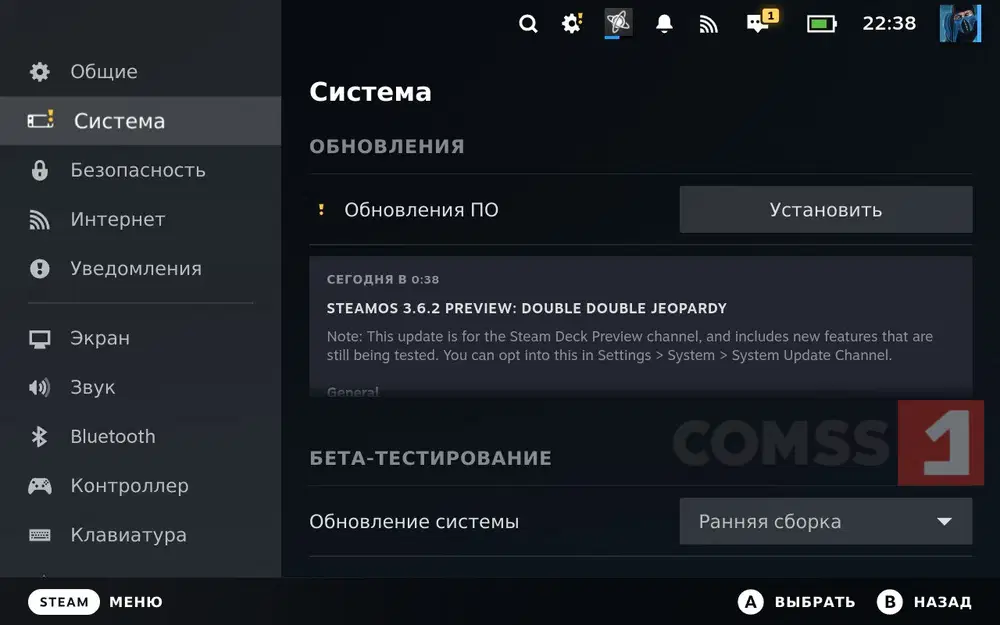Select the Общие gear icon
This screenshot has width=1000, height=625.
[x=40, y=71]
